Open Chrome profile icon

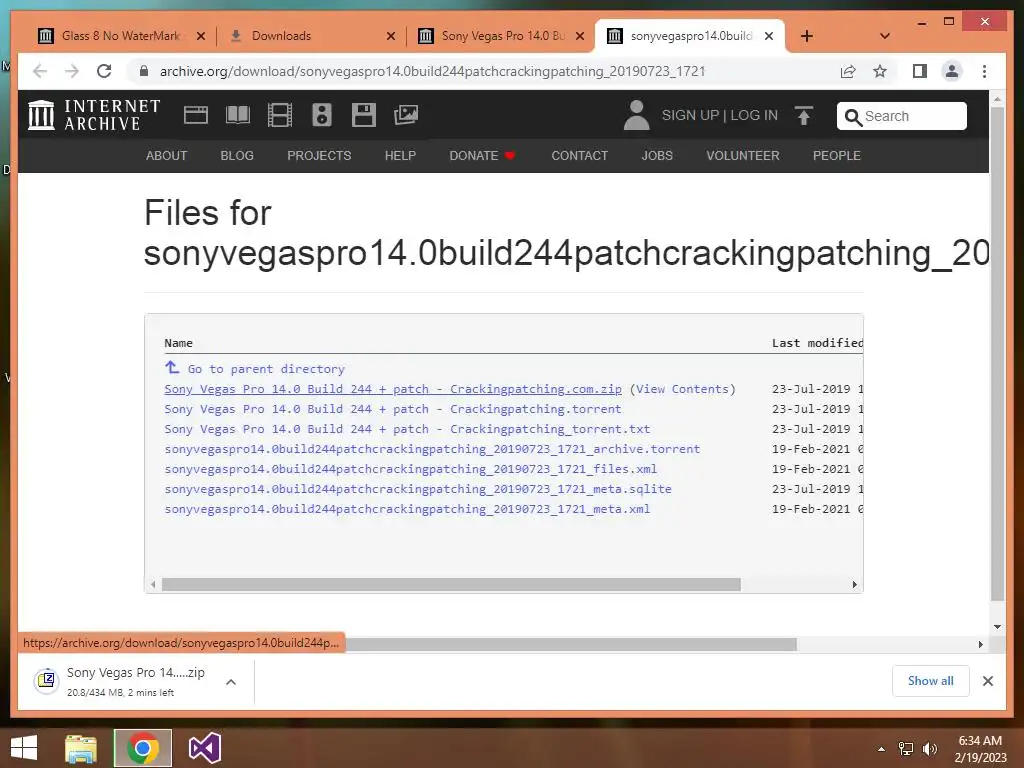coord(952,71)
